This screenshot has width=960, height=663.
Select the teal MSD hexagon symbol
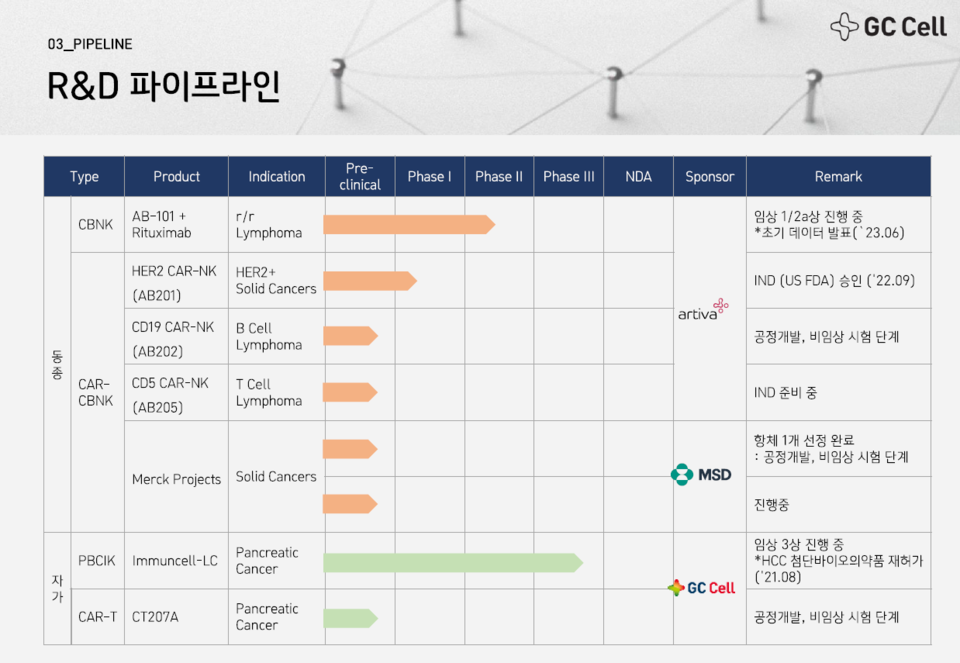tap(682, 475)
